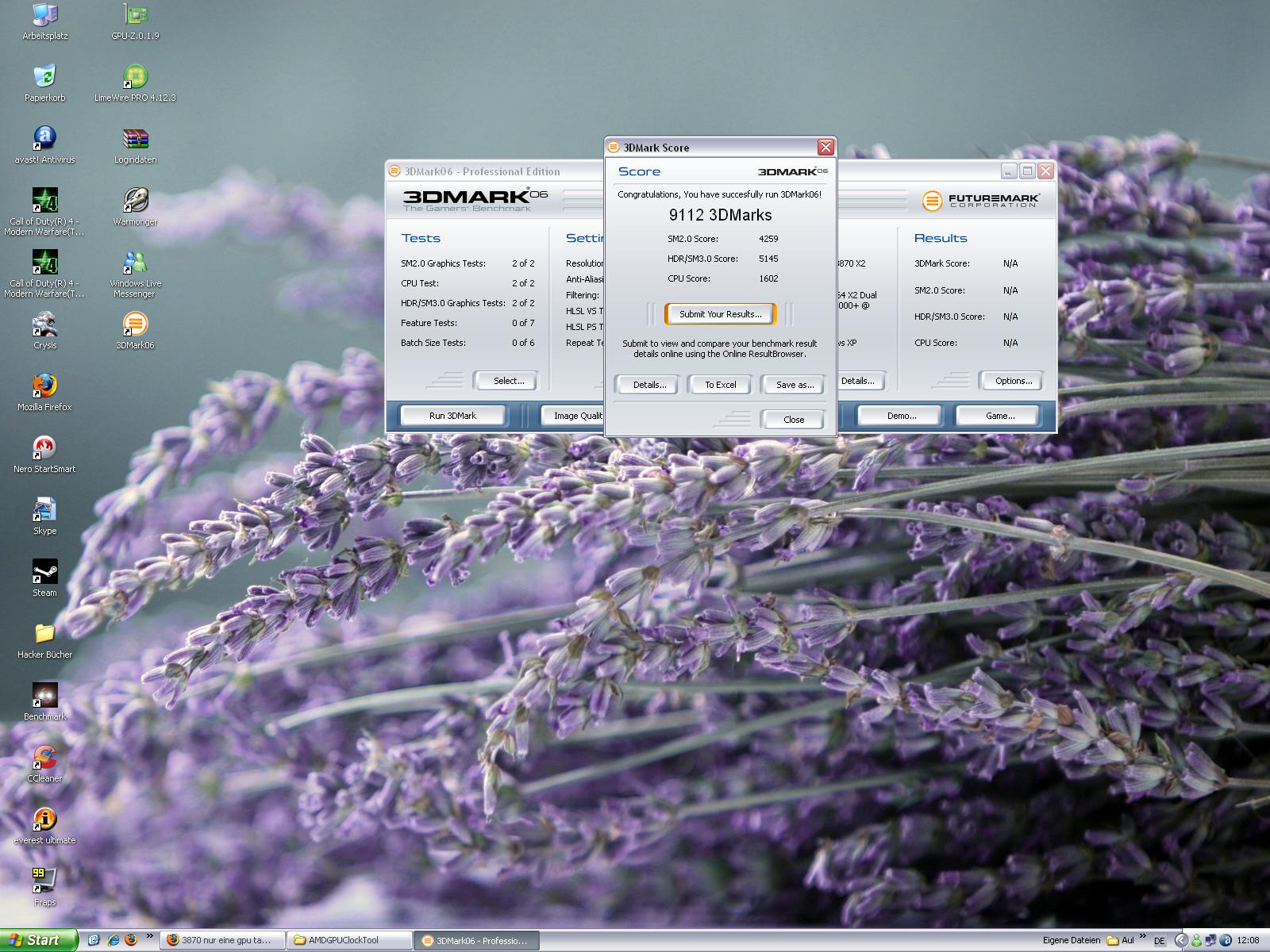The image size is (1270, 952).
Task: Launch LimeWire PRO 4.12.3 shortcut
Action: [135, 83]
